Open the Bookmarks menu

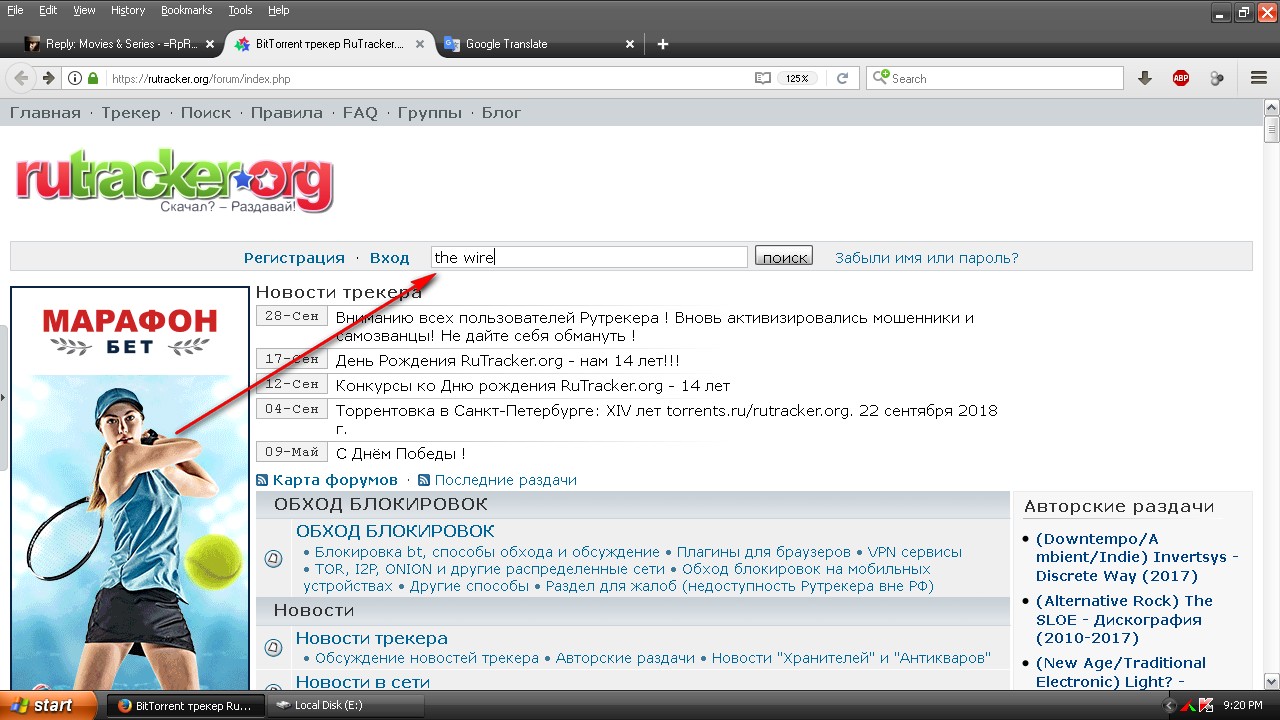186,10
